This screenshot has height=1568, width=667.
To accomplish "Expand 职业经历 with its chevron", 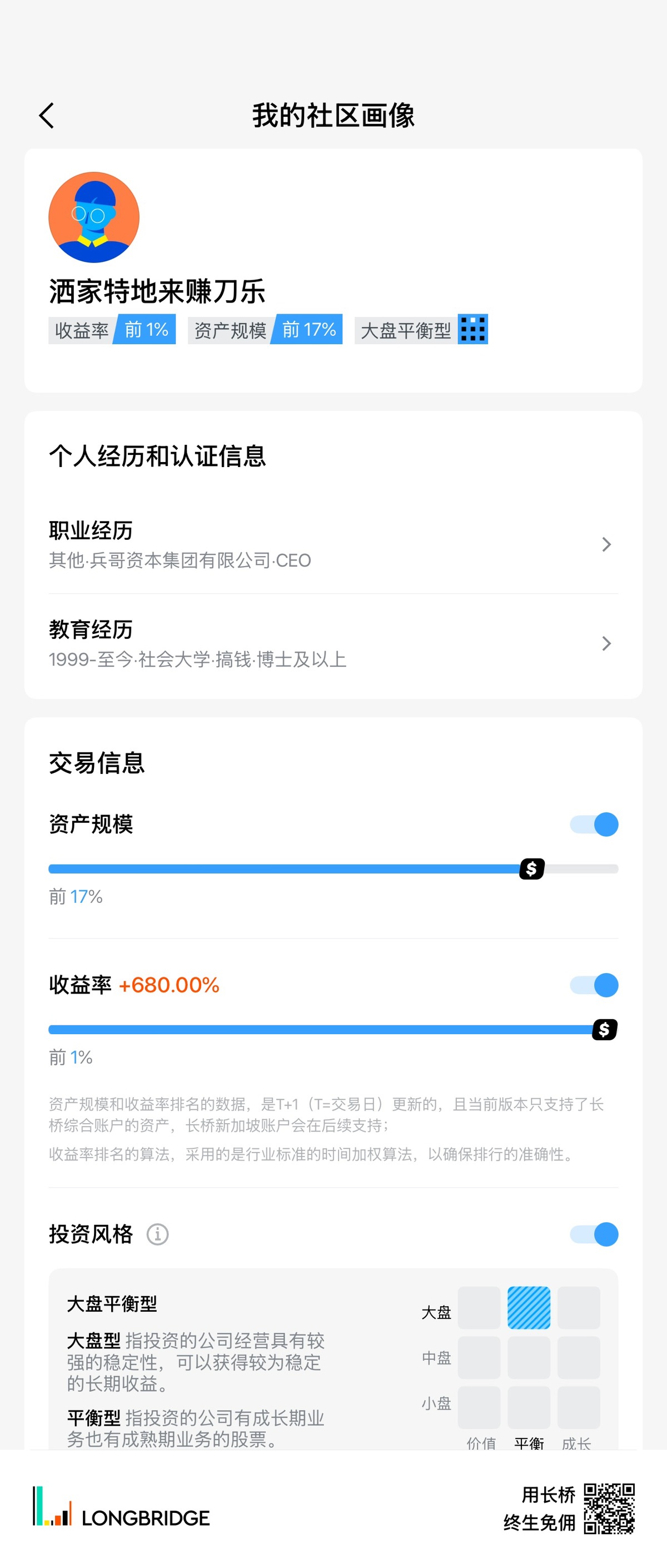I will tap(606, 544).
